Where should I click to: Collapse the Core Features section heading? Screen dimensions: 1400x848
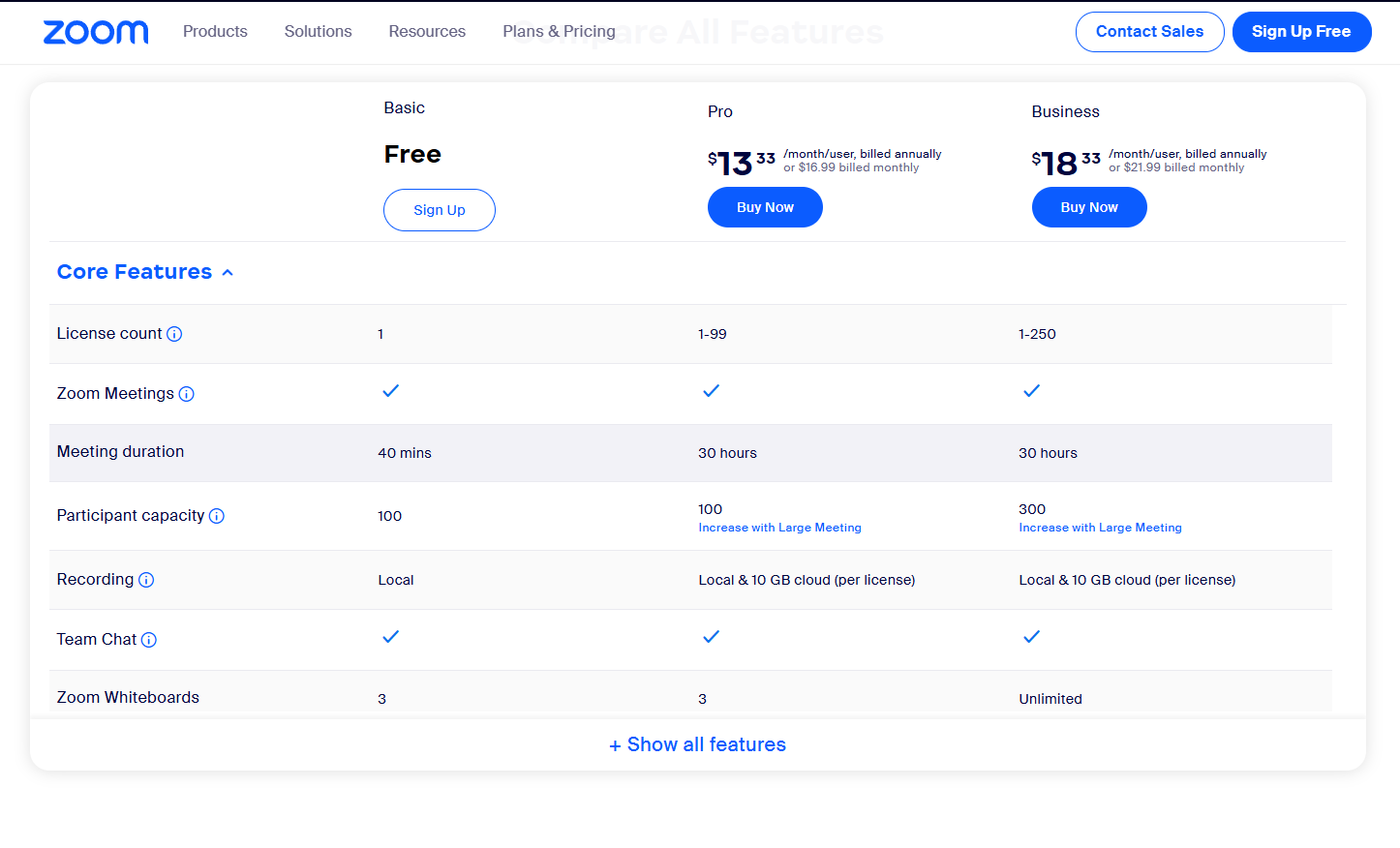click(135, 272)
